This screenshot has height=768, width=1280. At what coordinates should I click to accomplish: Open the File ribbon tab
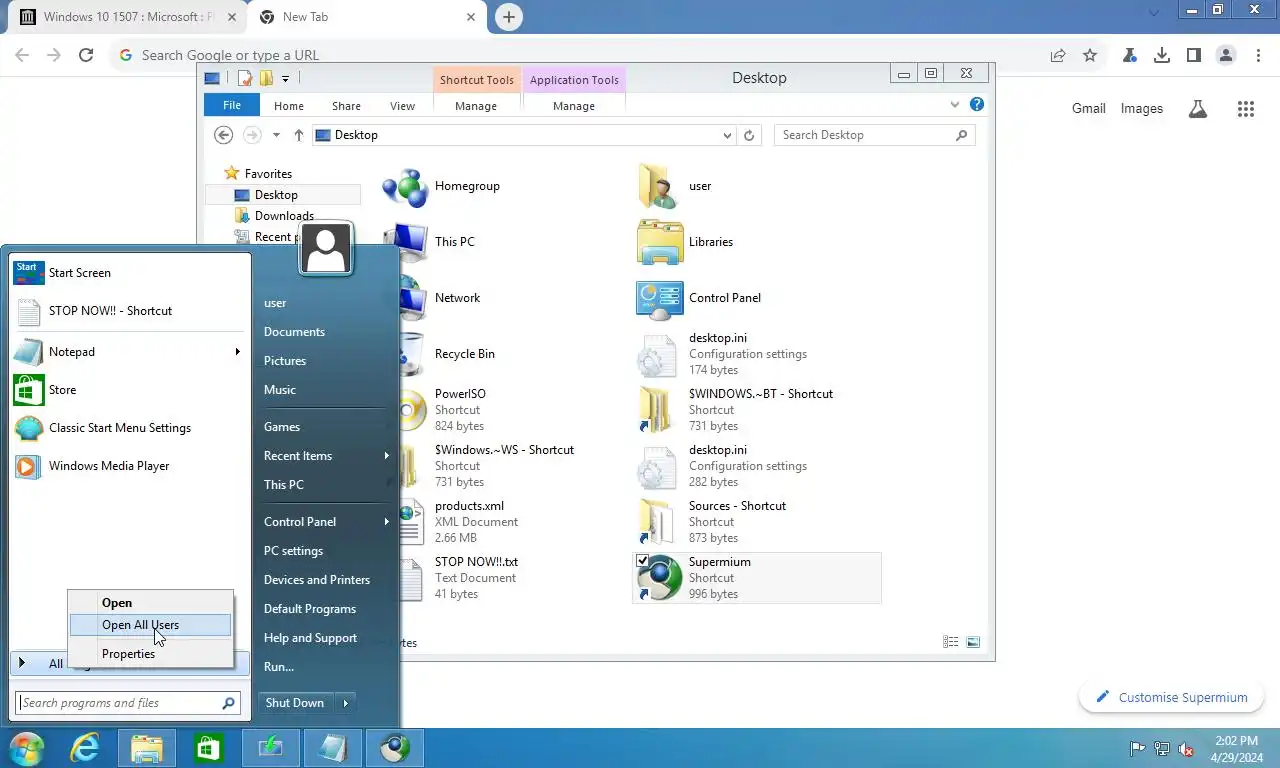[232, 106]
